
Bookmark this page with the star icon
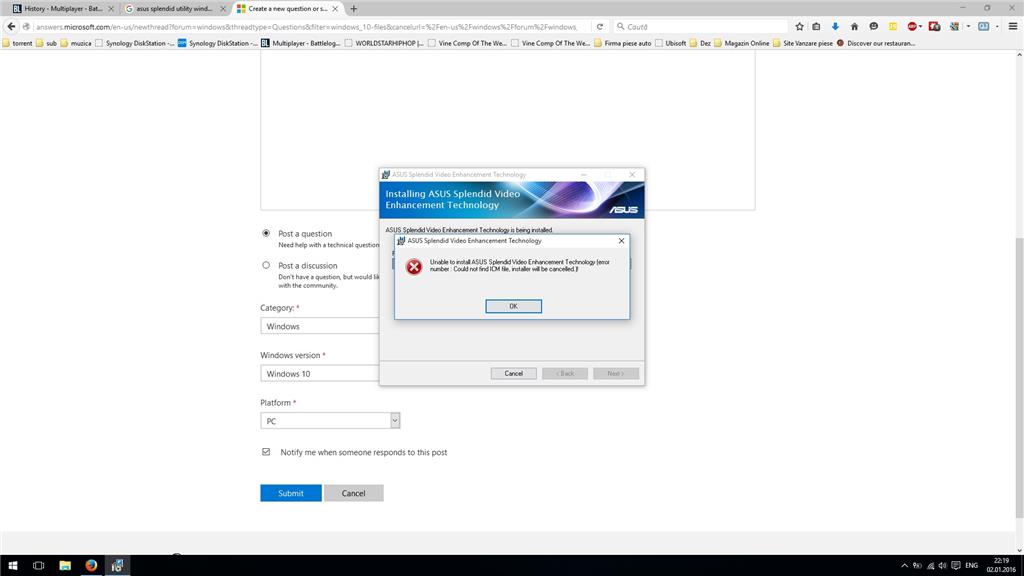pyautogui.click(x=799, y=27)
